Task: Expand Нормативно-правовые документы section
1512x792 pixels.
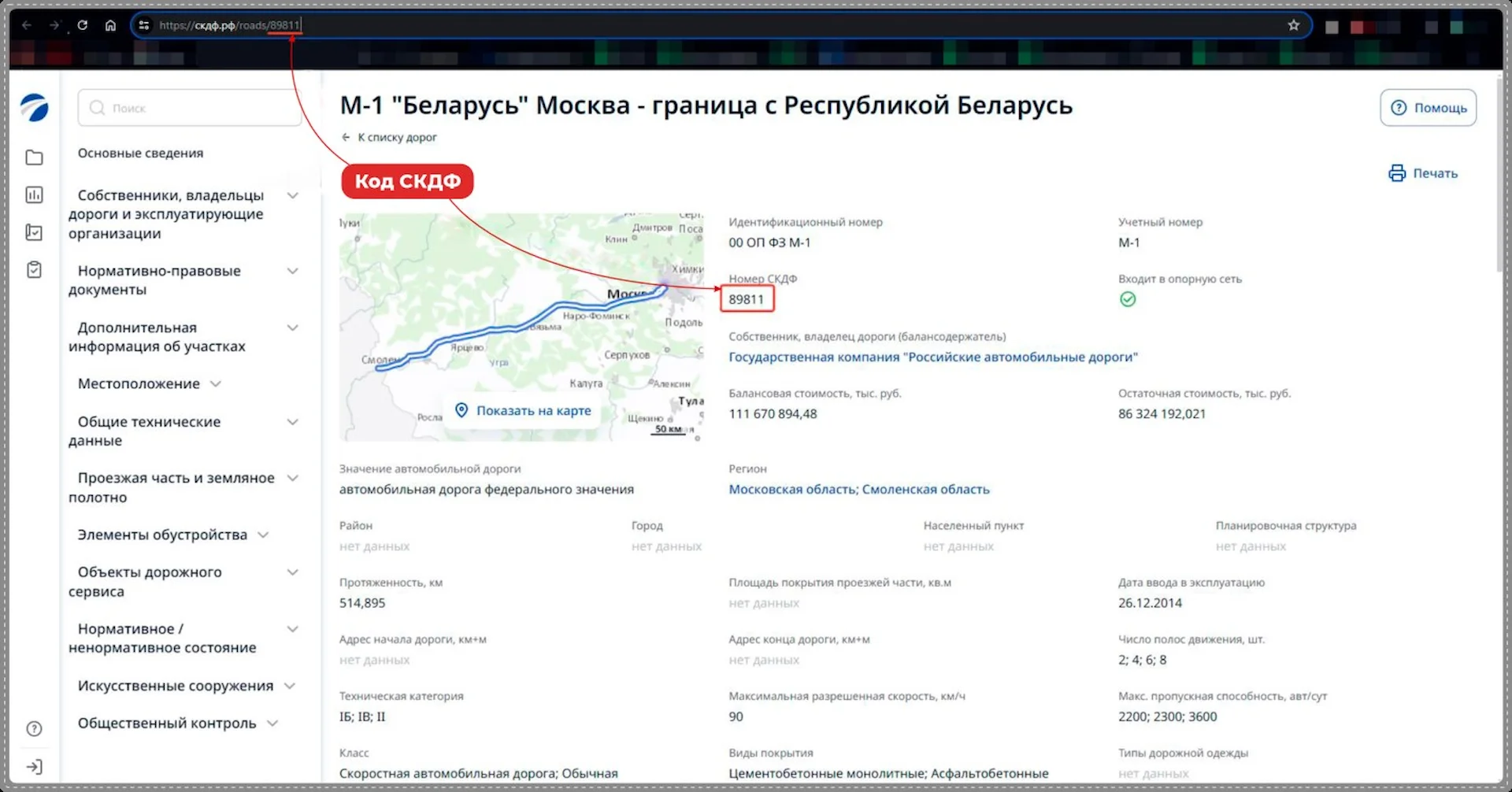Action: point(292,272)
